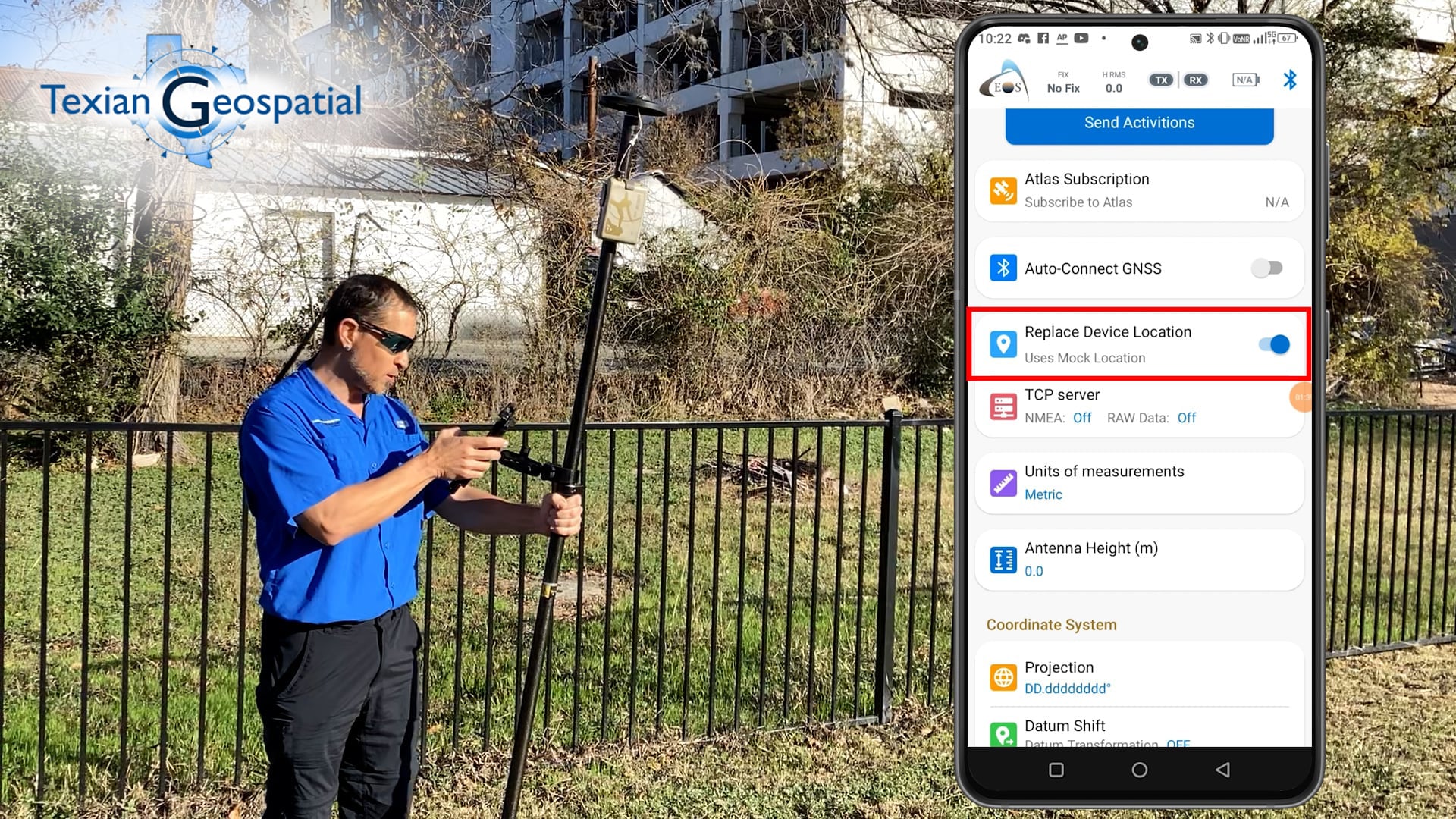Screen dimensions: 1456x819
Task: Subscribe to Atlas via Atlas Subscription
Action: coord(1138,190)
